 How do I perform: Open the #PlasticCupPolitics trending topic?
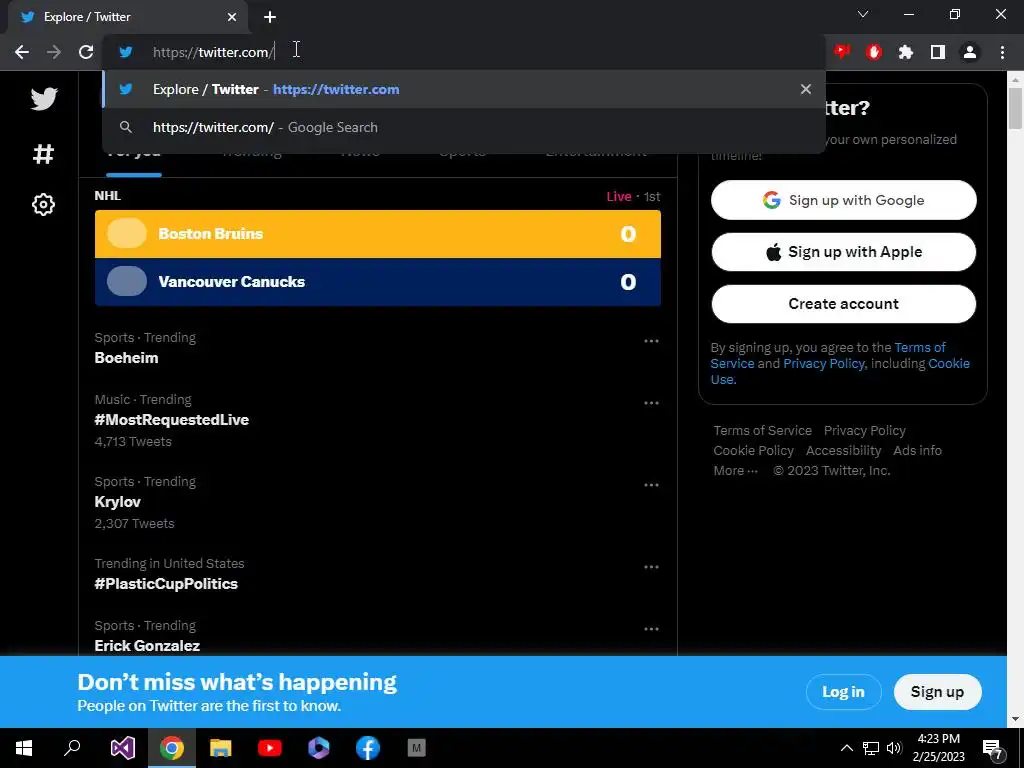[166, 584]
